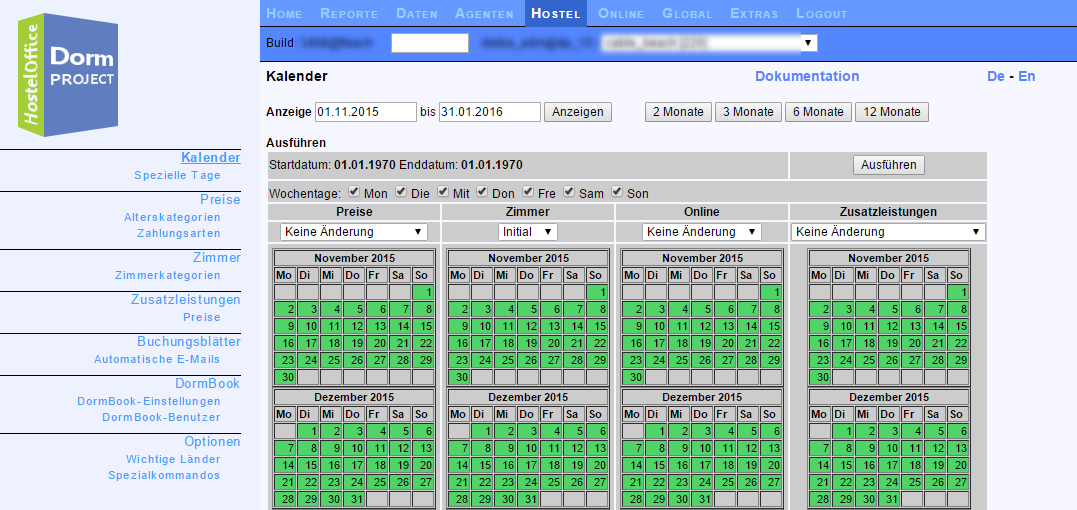Open the Global menu
Image resolution: width=1077 pixels, height=510 pixels.
click(687, 13)
